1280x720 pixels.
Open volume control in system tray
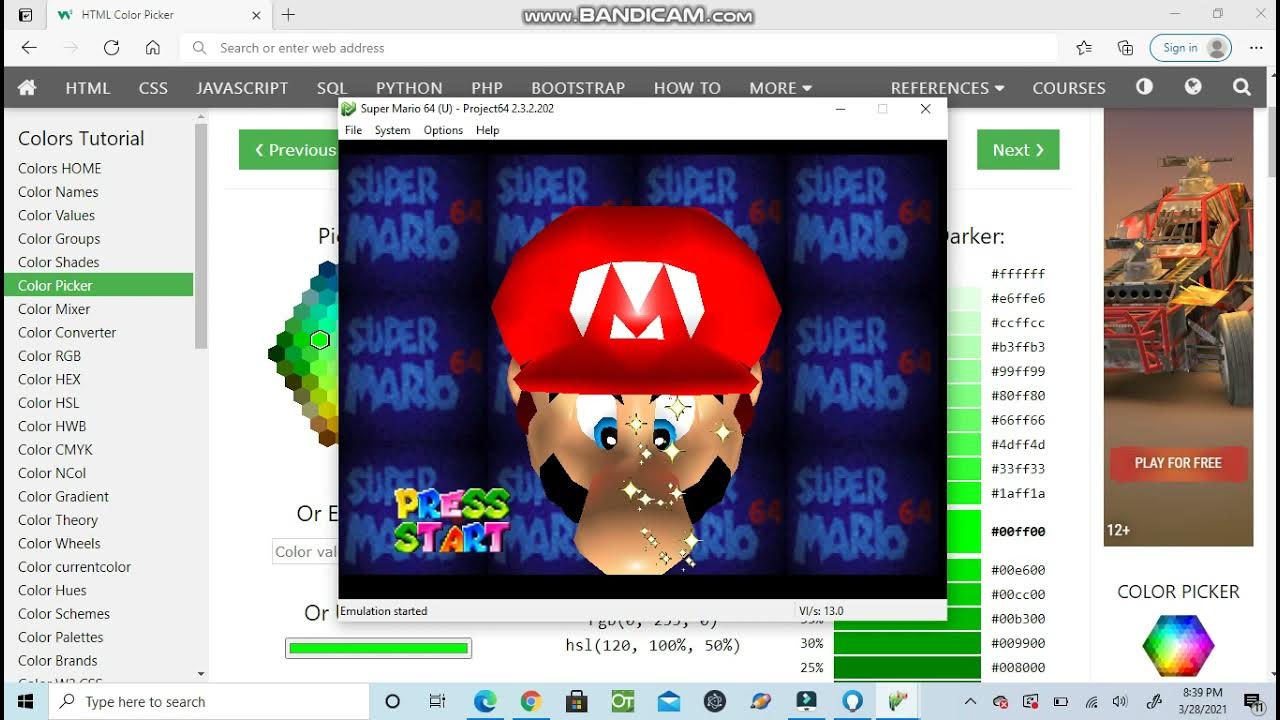click(1120, 702)
